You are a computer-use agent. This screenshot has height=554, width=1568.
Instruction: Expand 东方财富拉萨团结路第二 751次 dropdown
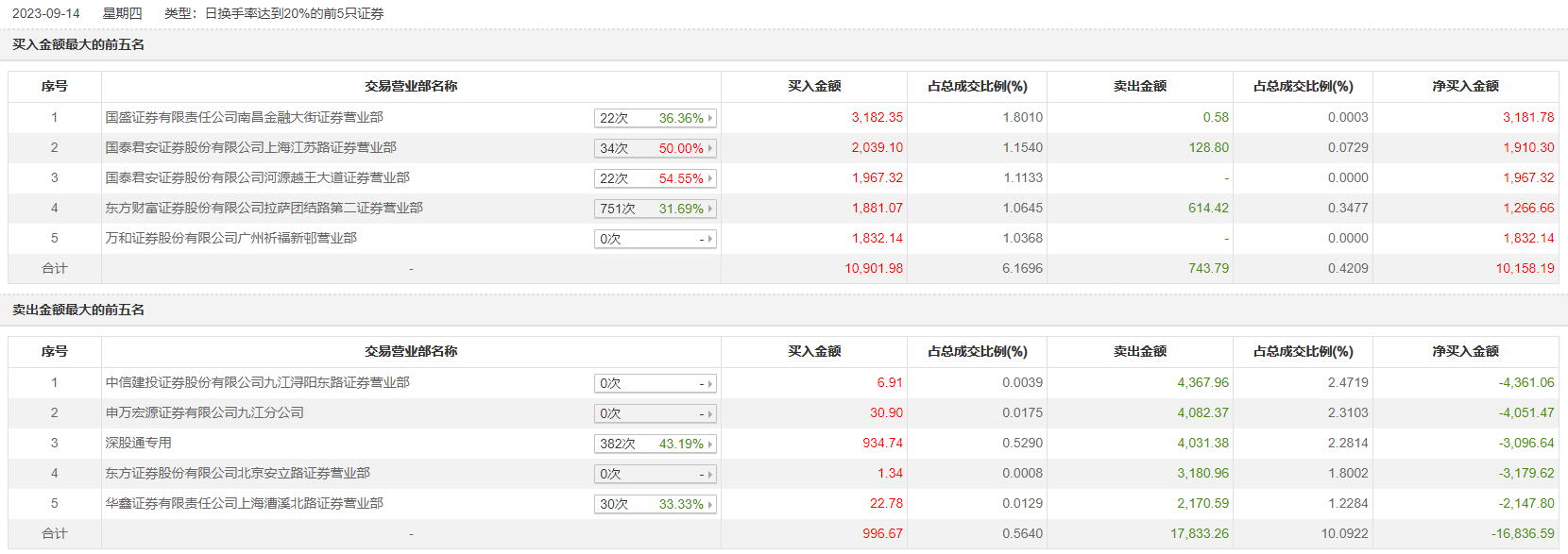click(x=655, y=209)
